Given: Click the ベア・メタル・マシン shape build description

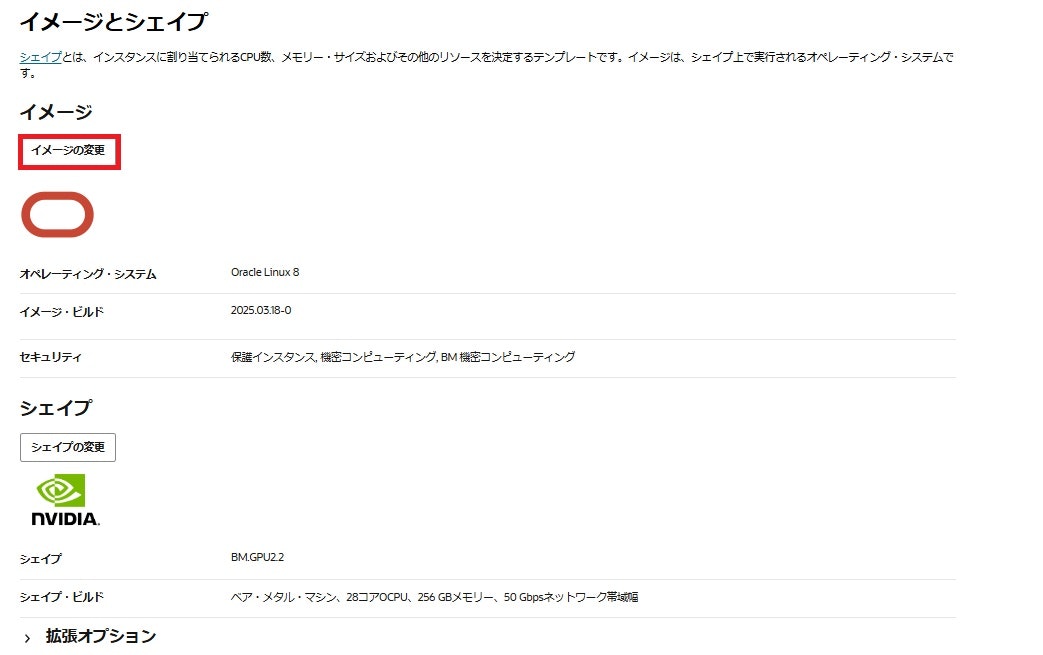Looking at the screenshot, I should tap(434, 596).
